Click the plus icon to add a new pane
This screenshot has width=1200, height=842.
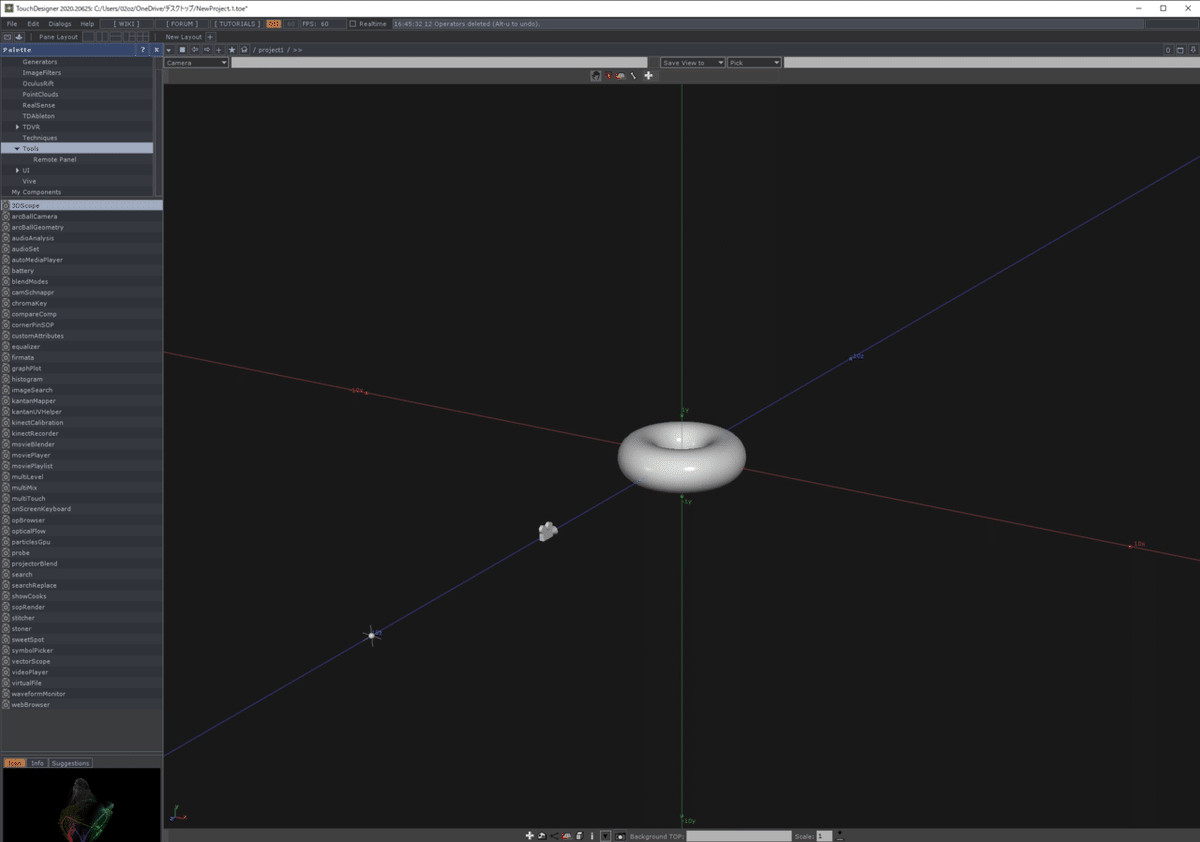click(x=219, y=50)
